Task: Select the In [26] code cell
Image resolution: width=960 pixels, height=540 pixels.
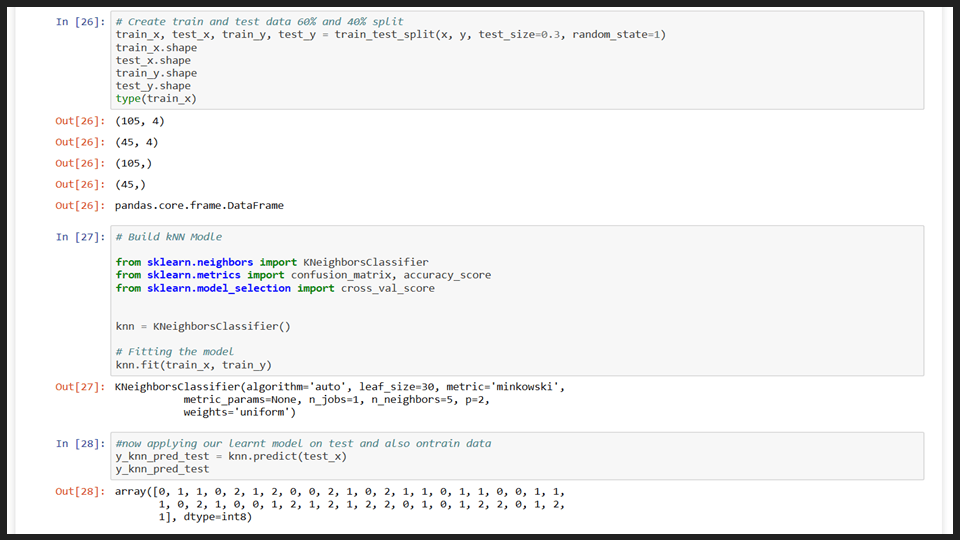Action: point(517,60)
